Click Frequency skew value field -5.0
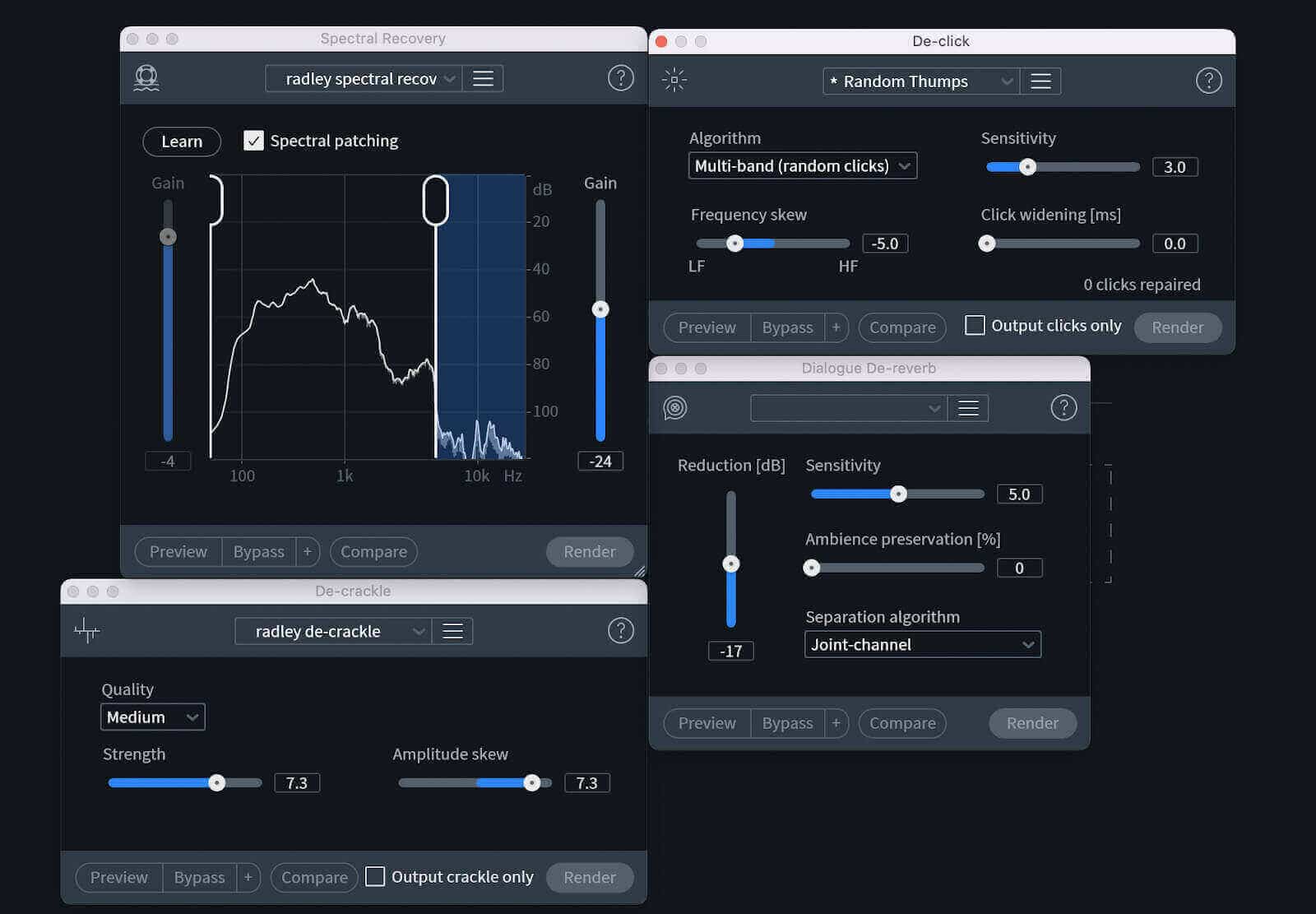This screenshot has height=914, width=1316. click(885, 244)
